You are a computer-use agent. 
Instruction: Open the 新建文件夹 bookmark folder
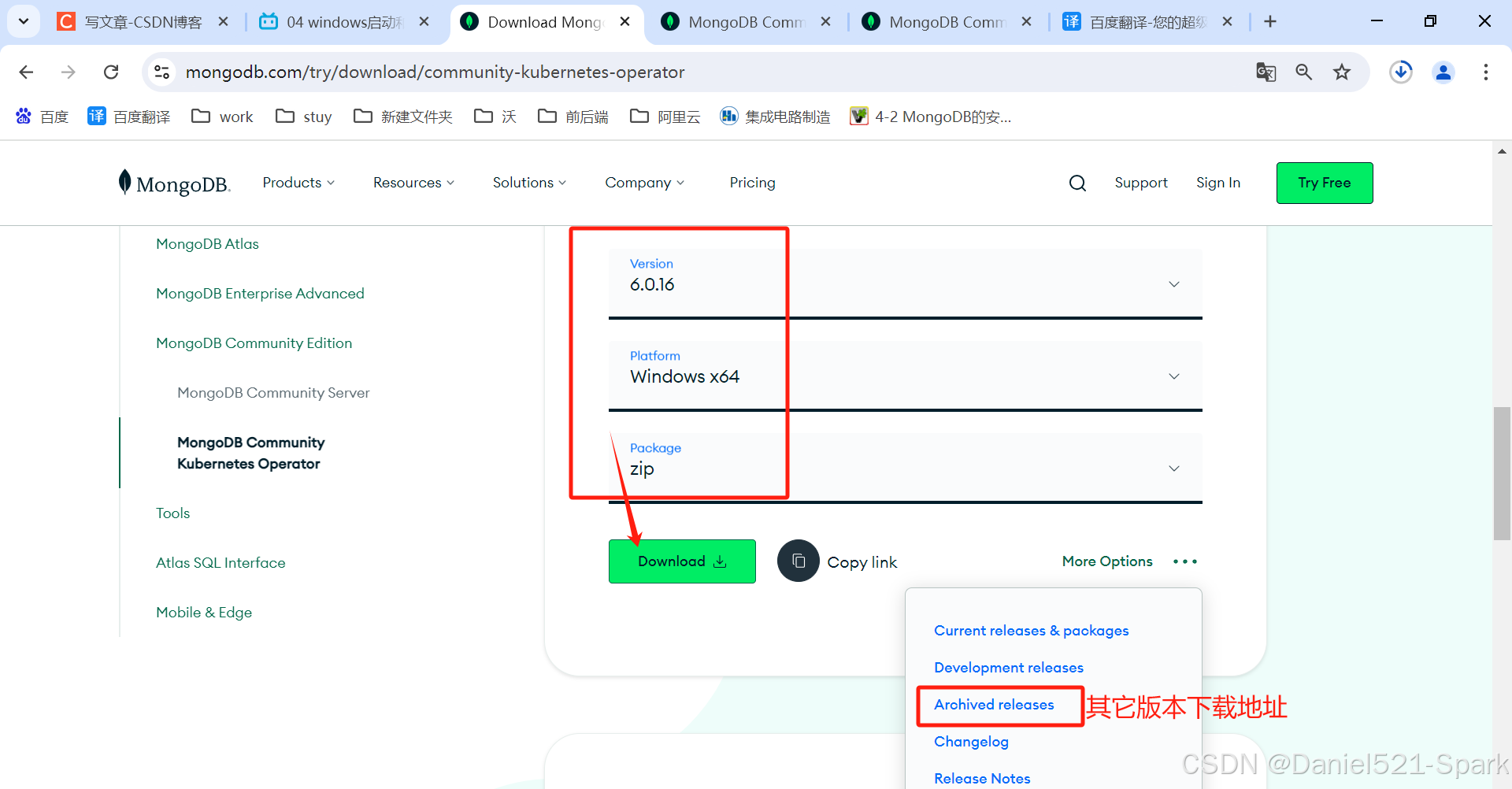(x=403, y=117)
